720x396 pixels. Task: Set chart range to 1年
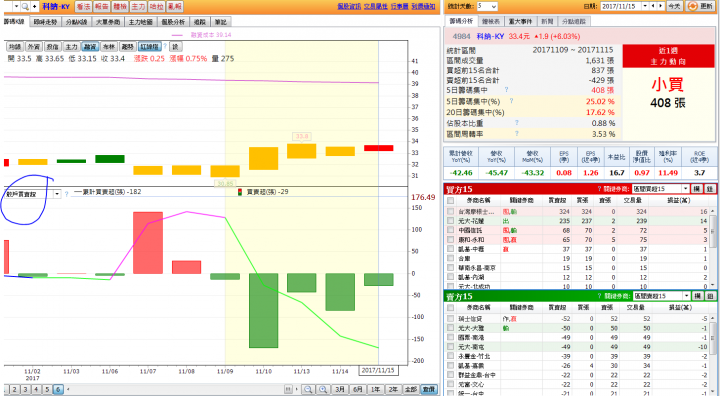(x=375, y=390)
